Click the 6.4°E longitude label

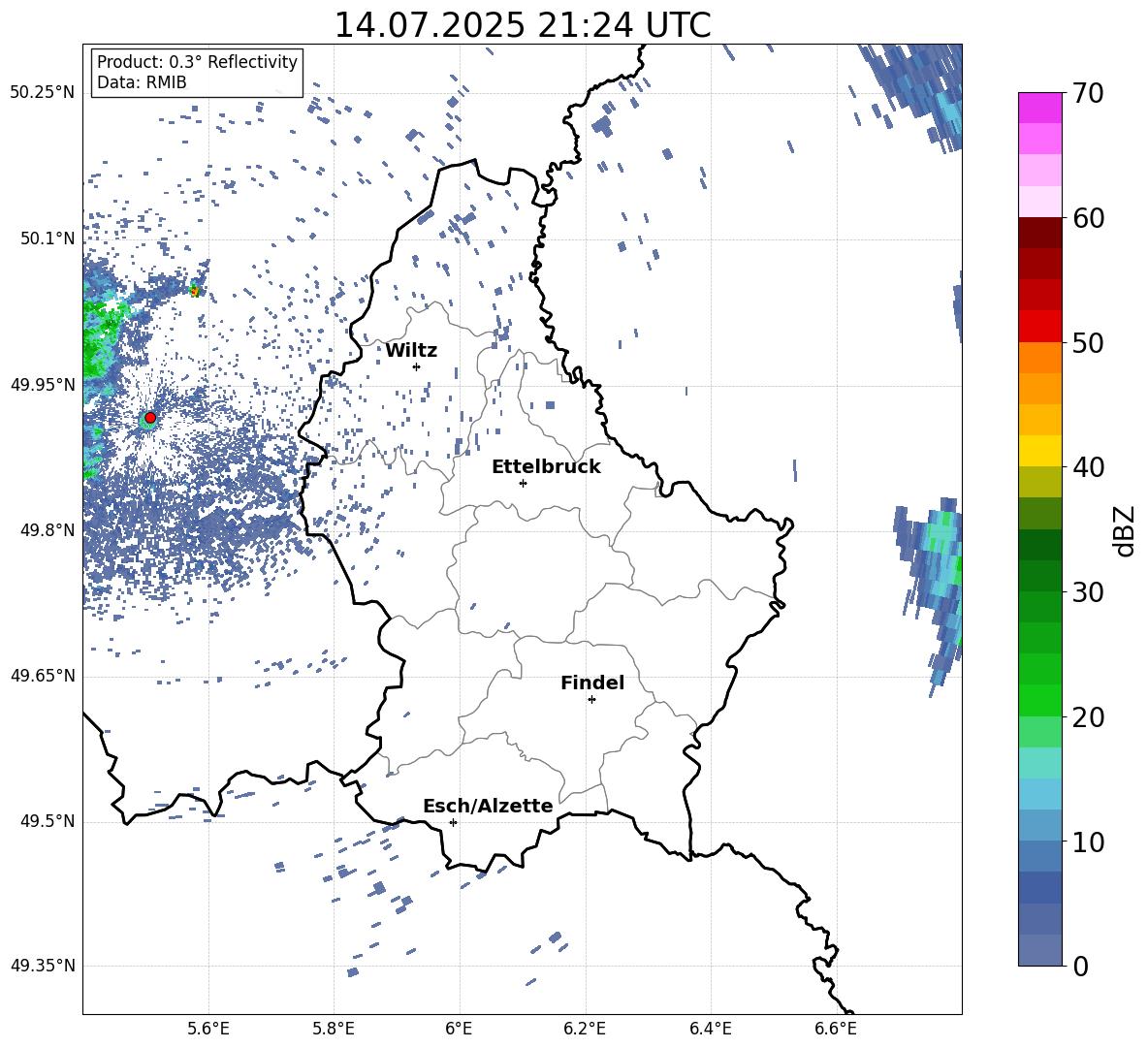click(x=710, y=1029)
